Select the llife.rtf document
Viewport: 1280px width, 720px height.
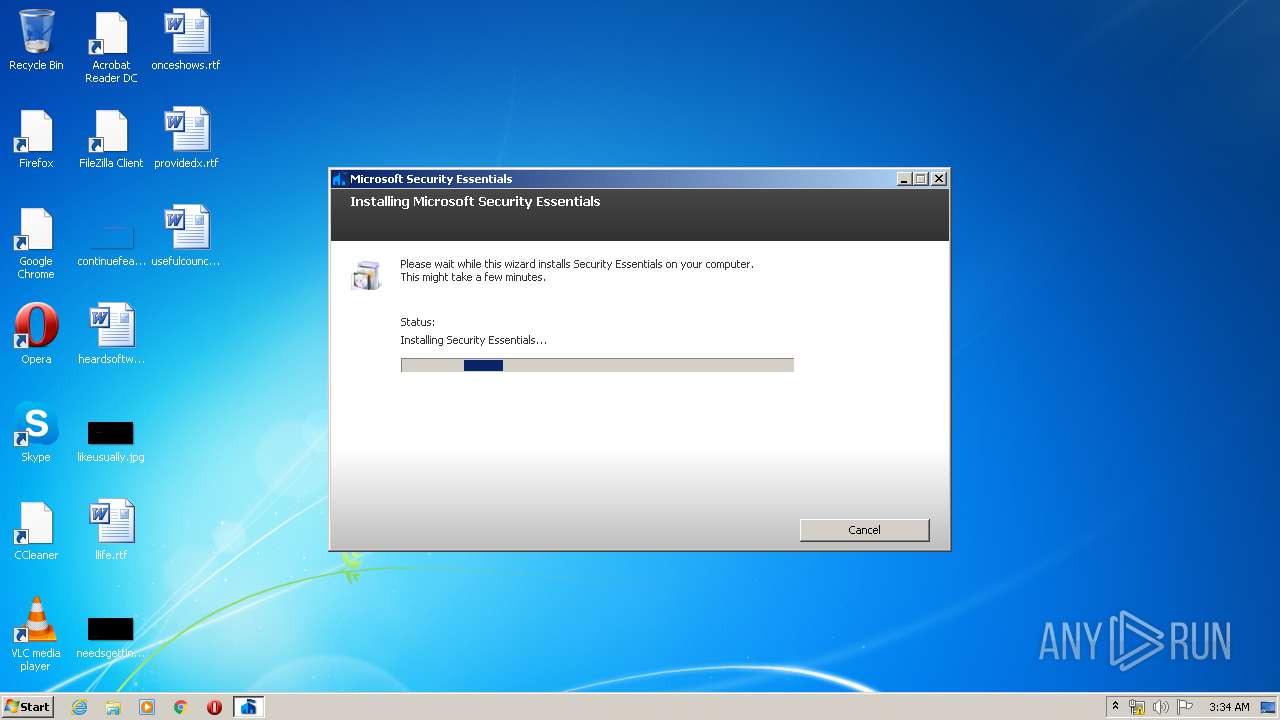111,530
